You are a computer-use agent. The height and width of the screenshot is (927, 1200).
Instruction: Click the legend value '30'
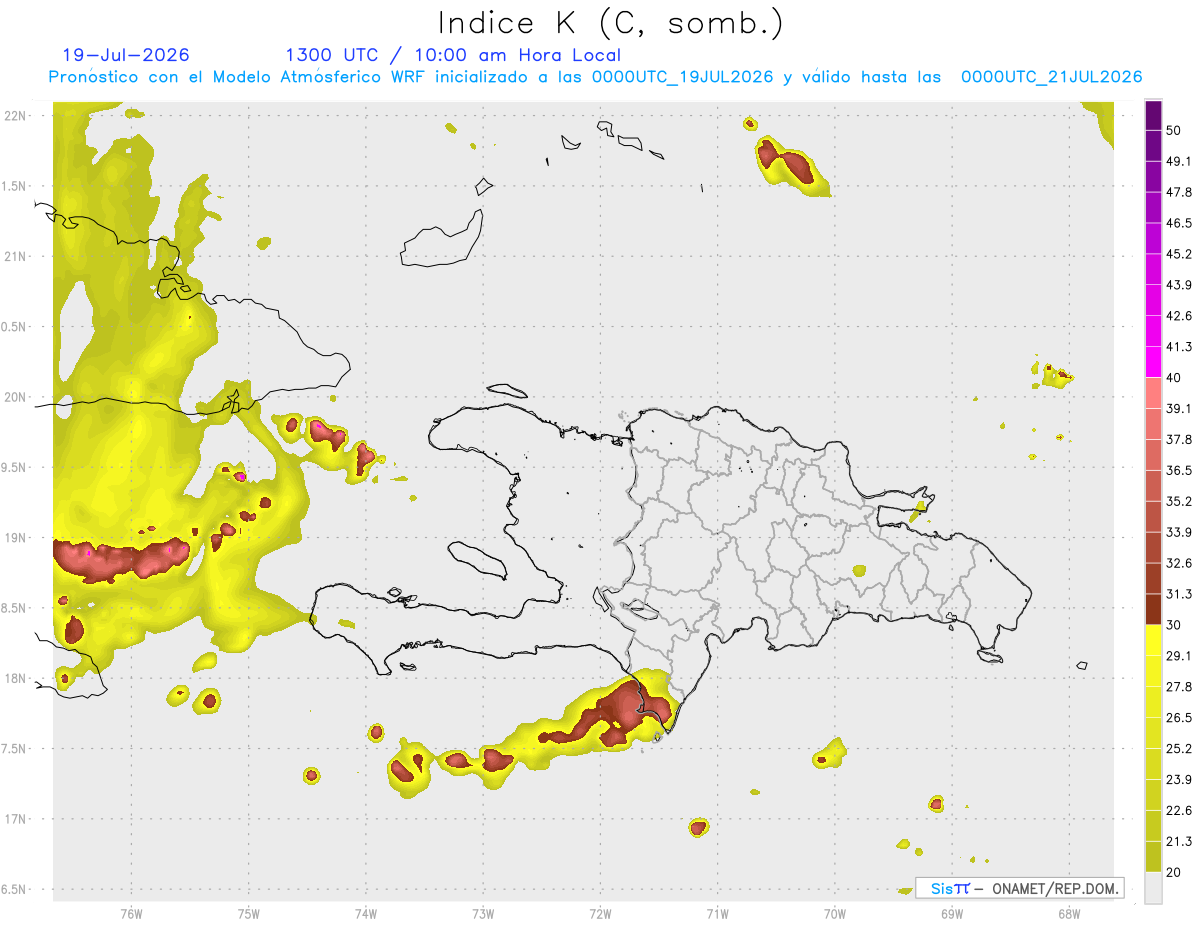click(1174, 625)
